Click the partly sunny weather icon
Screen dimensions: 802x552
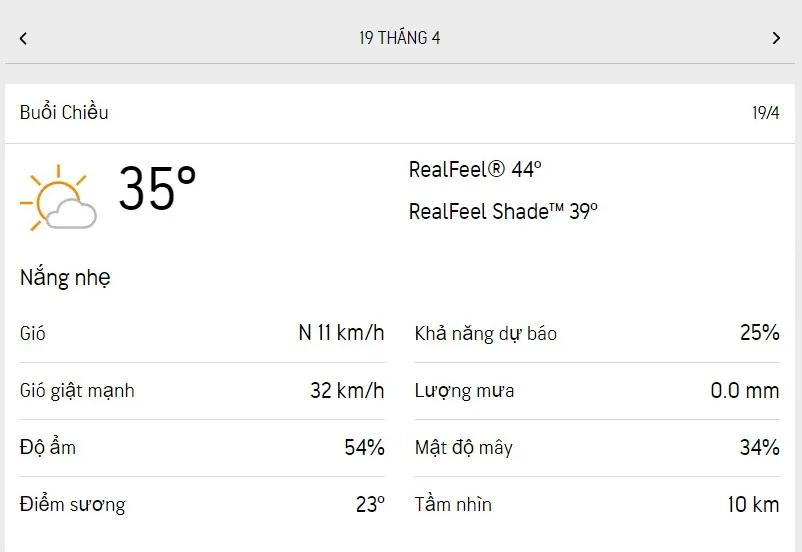coord(58,198)
